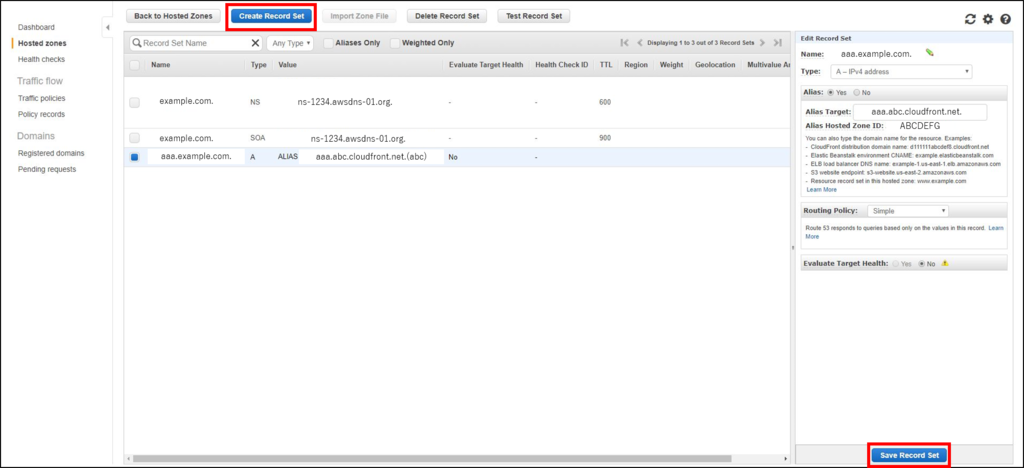The height and width of the screenshot is (468, 1024).
Task: Go to next page of record sets
Action: click(762, 43)
